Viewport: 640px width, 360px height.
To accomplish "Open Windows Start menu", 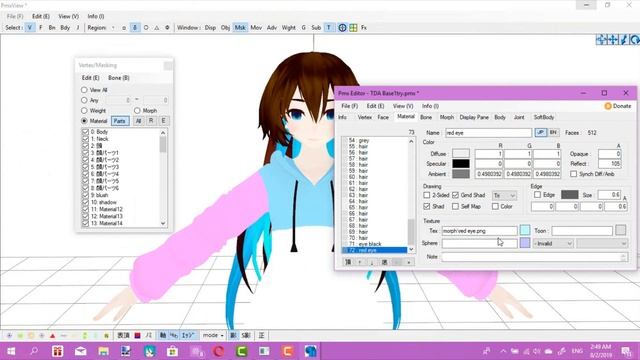I will pyautogui.click(x=11, y=351).
